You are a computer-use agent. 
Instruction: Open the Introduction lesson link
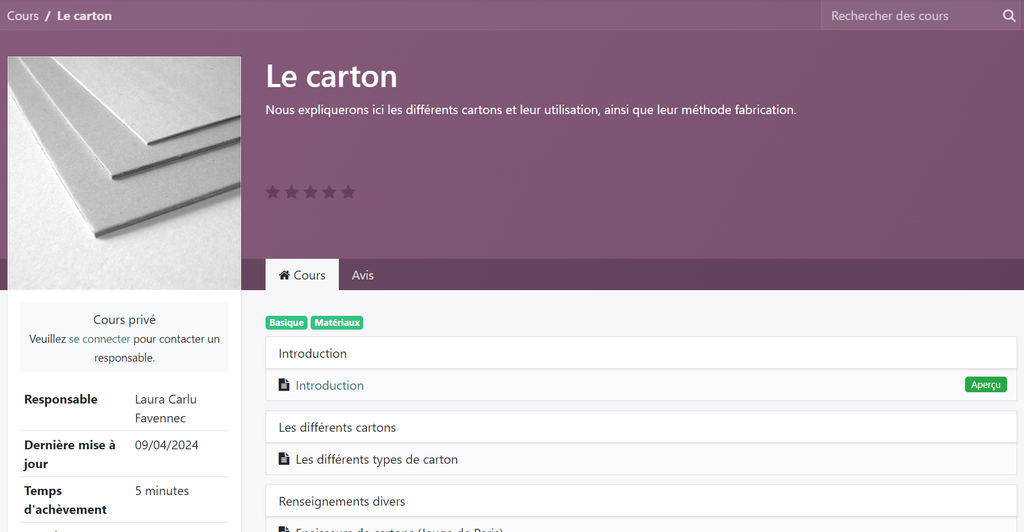(x=329, y=385)
